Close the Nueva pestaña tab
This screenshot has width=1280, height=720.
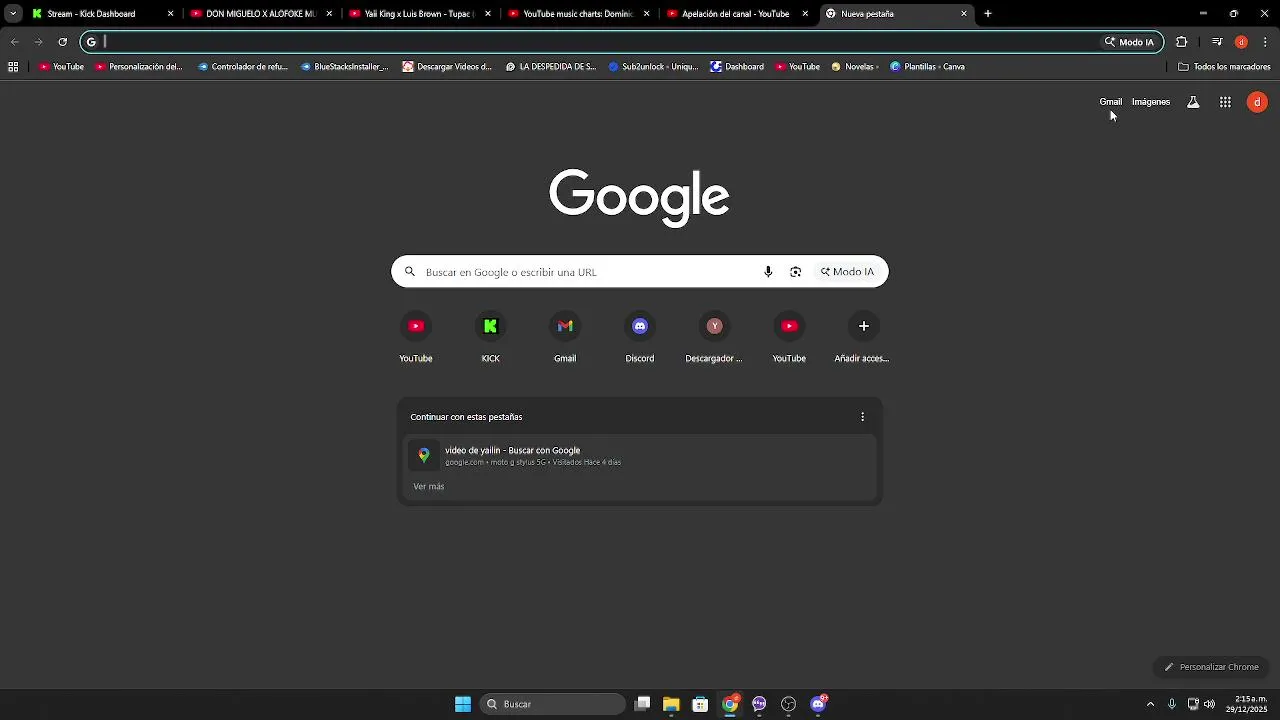click(964, 14)
